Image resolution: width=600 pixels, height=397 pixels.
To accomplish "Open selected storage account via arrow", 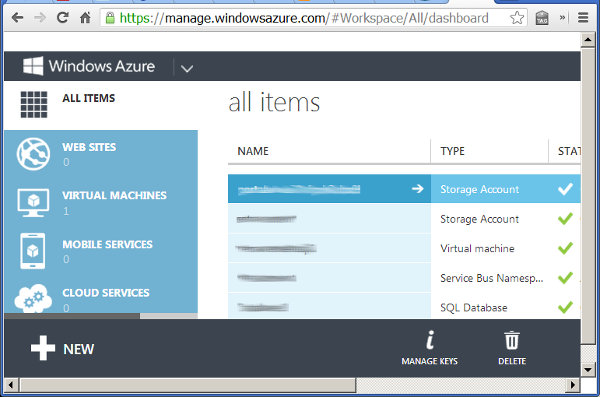I will pyautogui.click(x=417, y=188).
